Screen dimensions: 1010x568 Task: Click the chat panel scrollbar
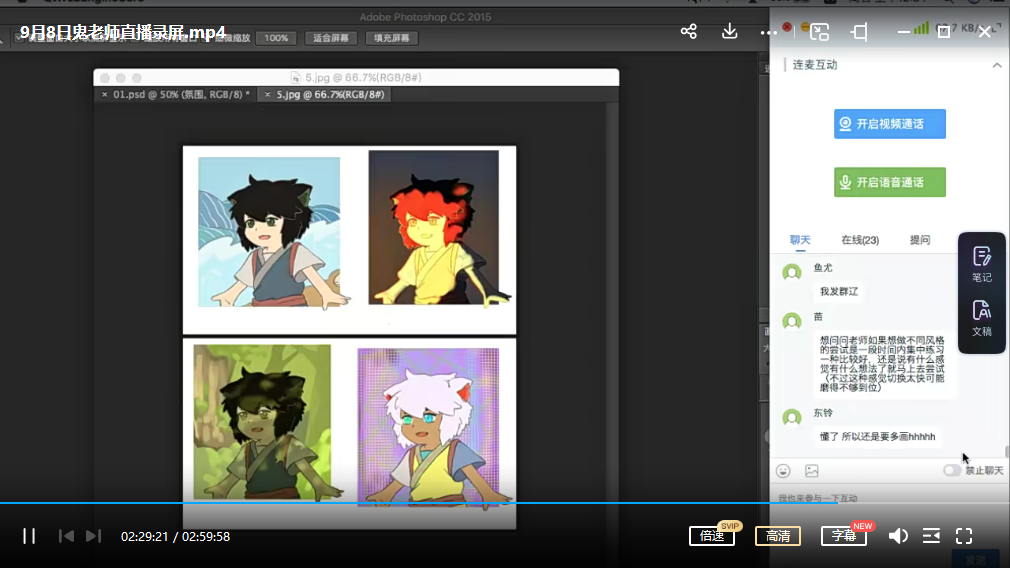tap(1007, 452)
